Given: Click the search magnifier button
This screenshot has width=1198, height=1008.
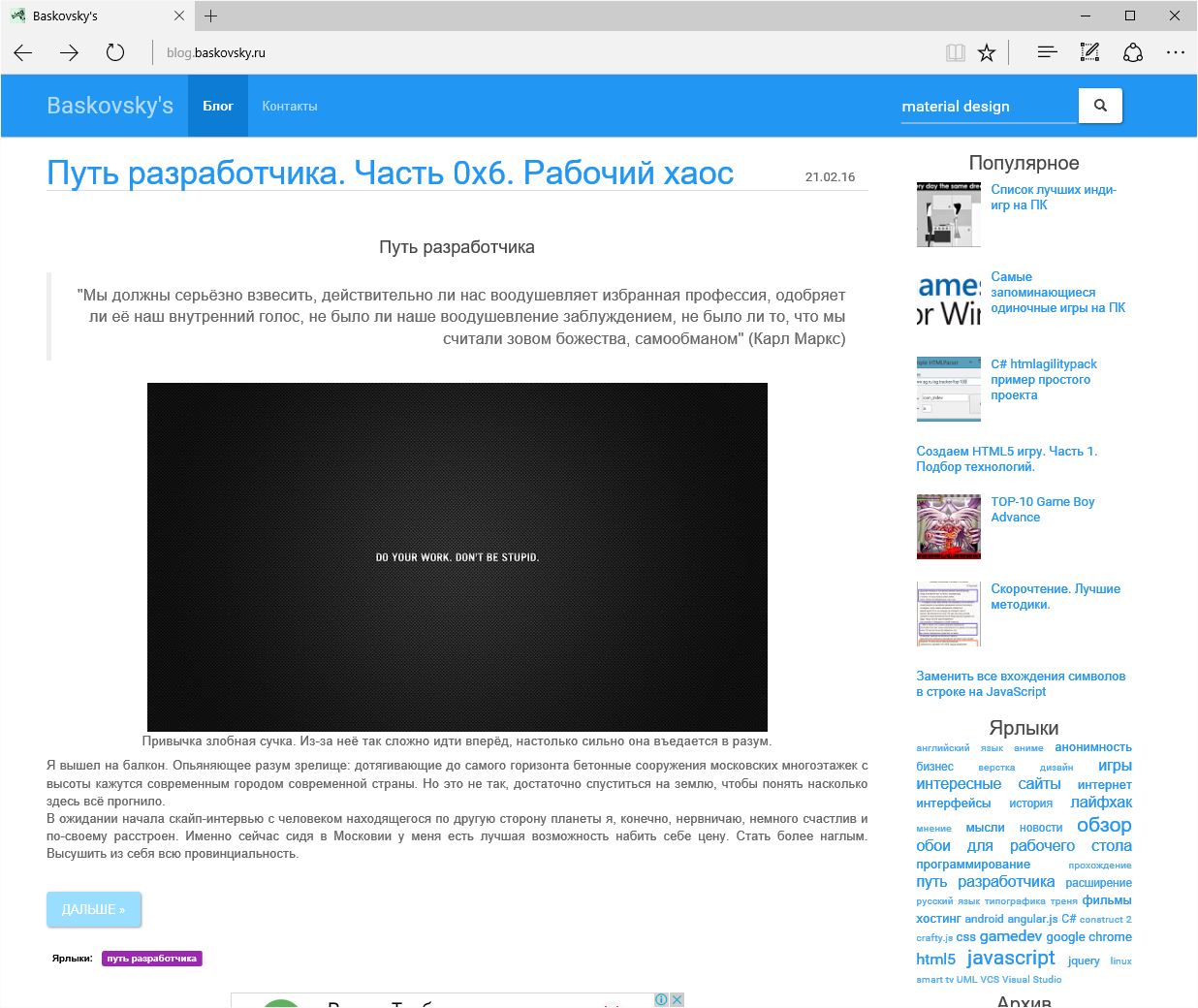Looking at the screenshot, I should pos(1100,106).
